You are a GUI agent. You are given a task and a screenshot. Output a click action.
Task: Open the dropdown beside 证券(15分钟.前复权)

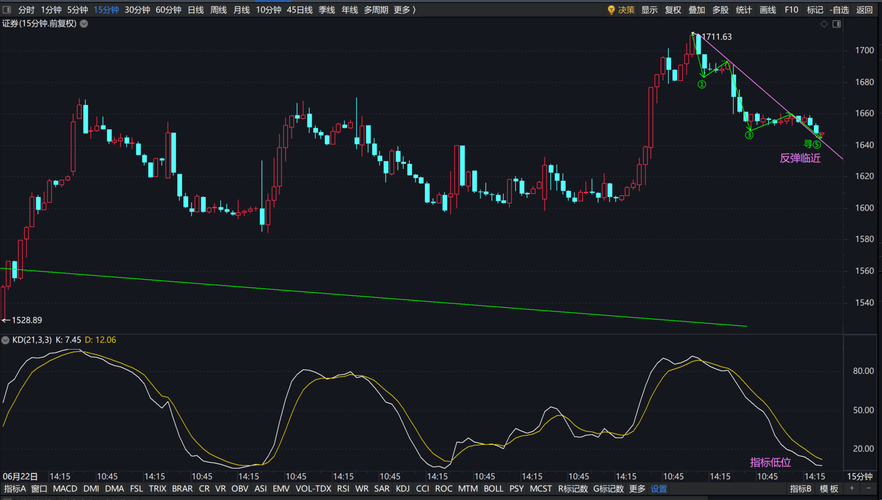(84, 24)
